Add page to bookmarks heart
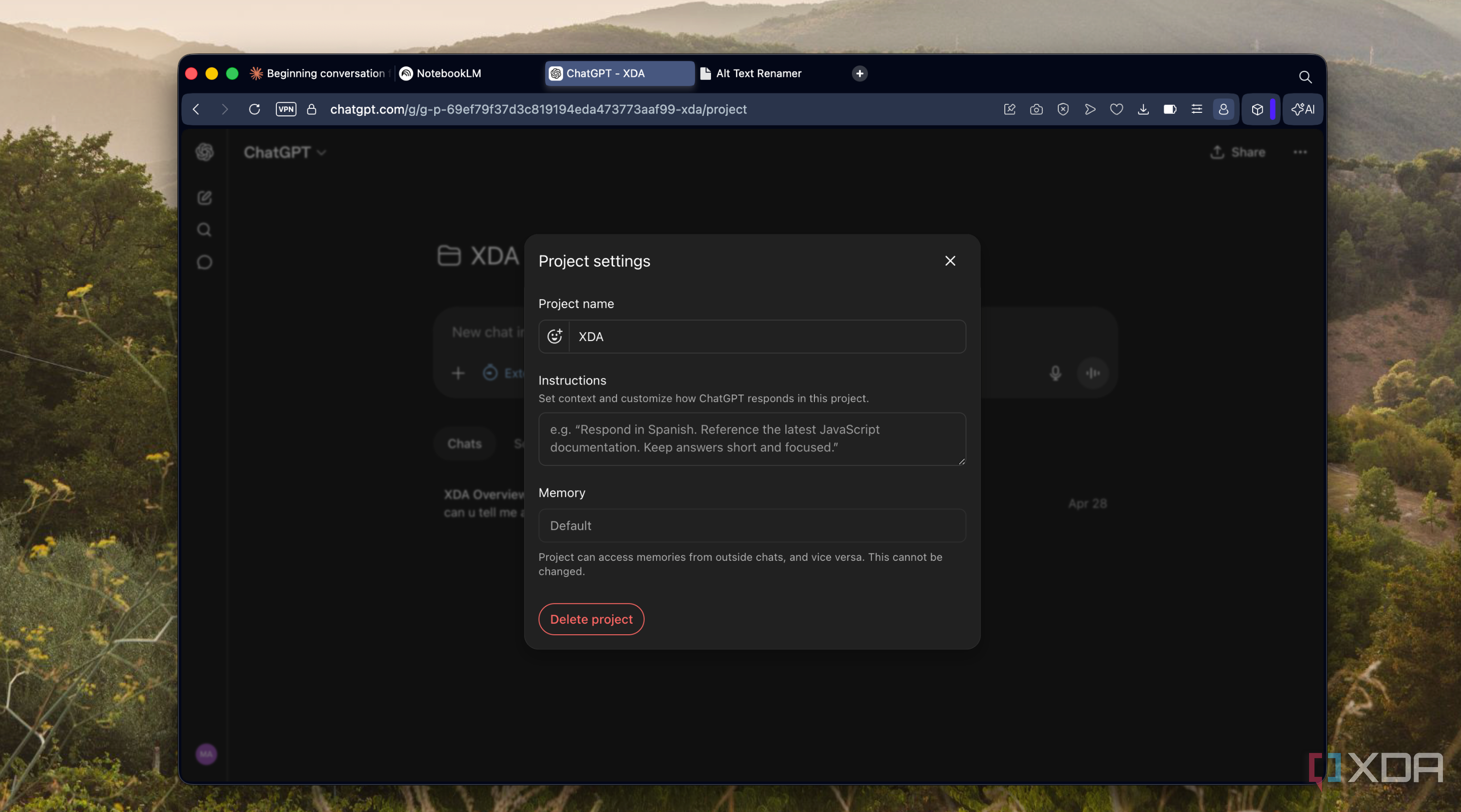The image size is (1461, 812). click(x=1116, y=109)
